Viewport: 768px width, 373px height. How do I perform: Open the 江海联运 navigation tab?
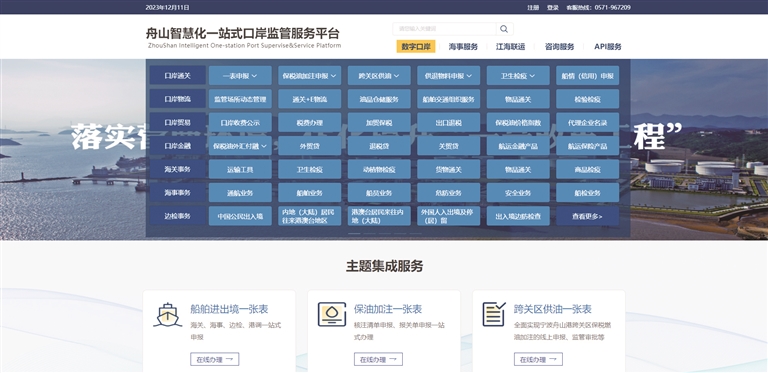point(510,47)
